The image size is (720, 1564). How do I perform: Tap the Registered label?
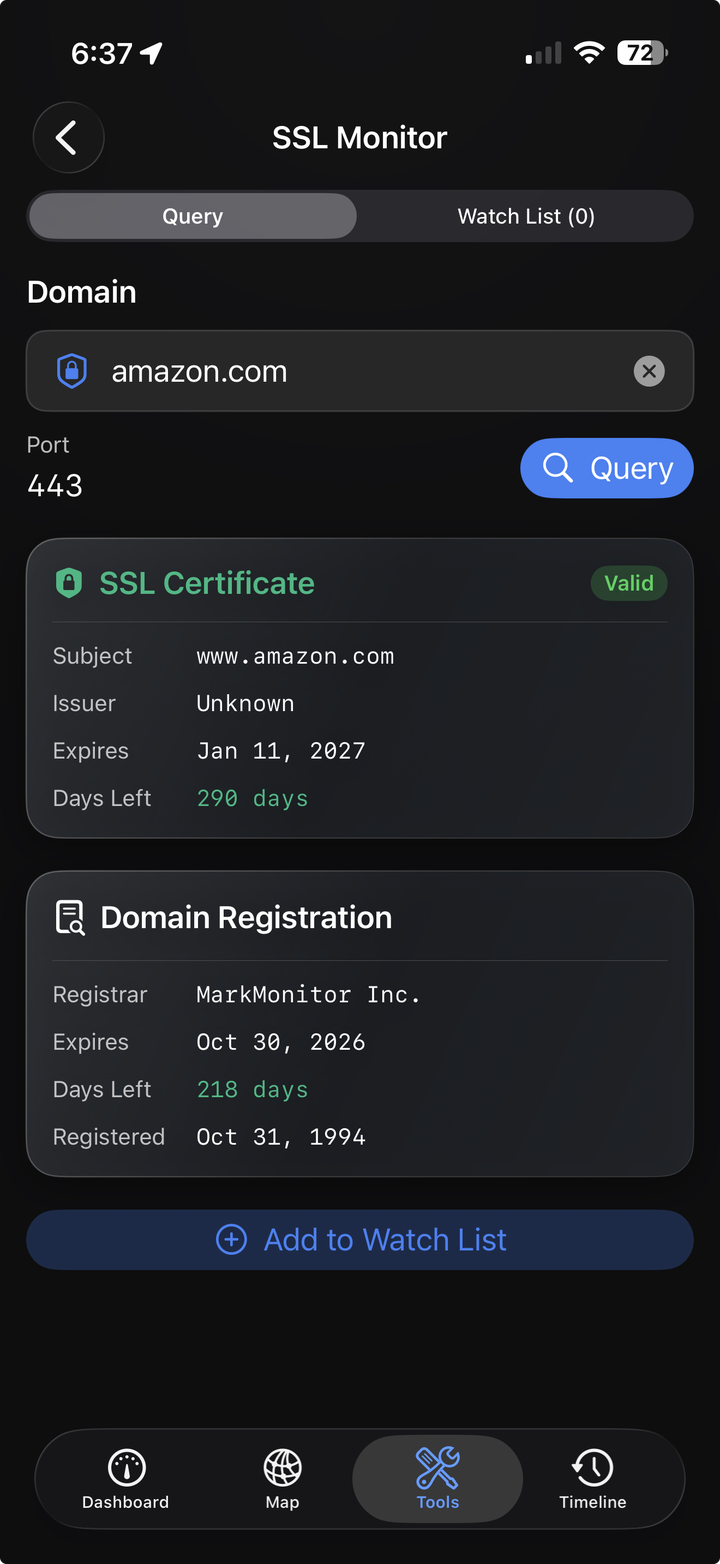(x=109, y=1137)
